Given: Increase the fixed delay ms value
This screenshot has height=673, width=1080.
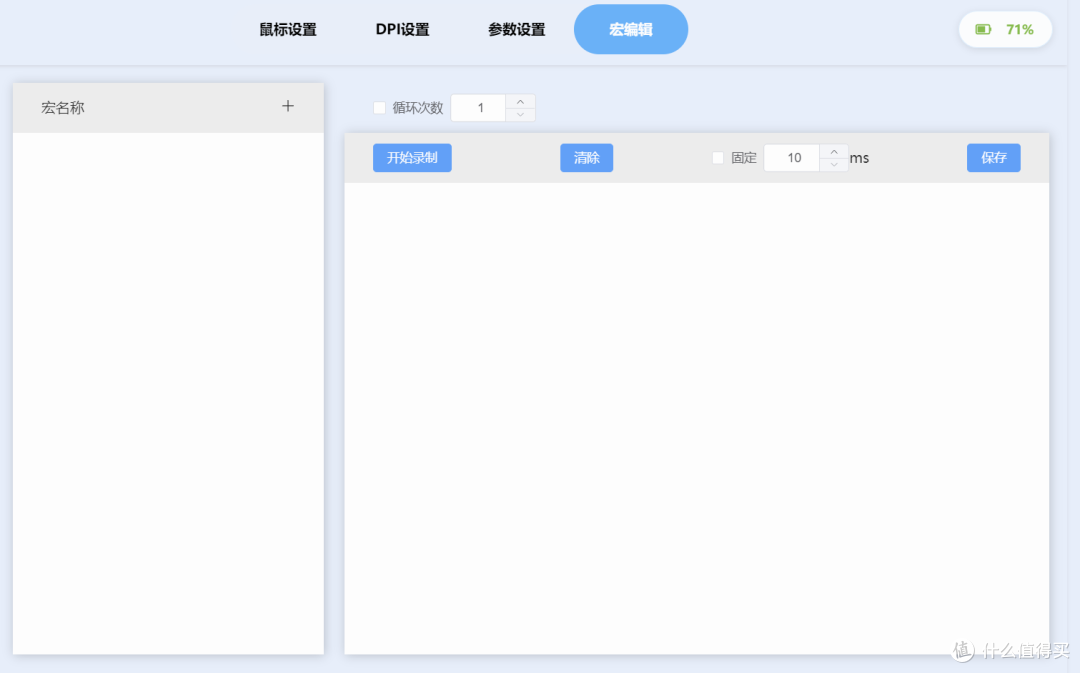Looking at the screenshot, I should 834,152.
